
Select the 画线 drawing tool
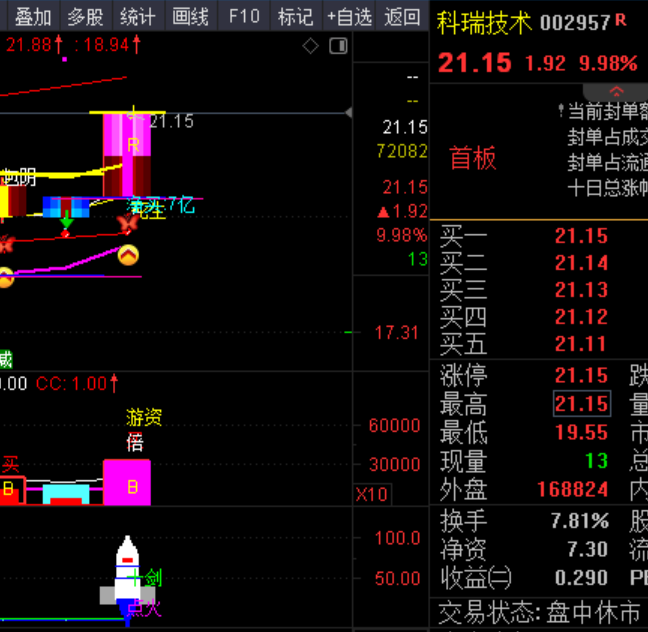[191, 17]
